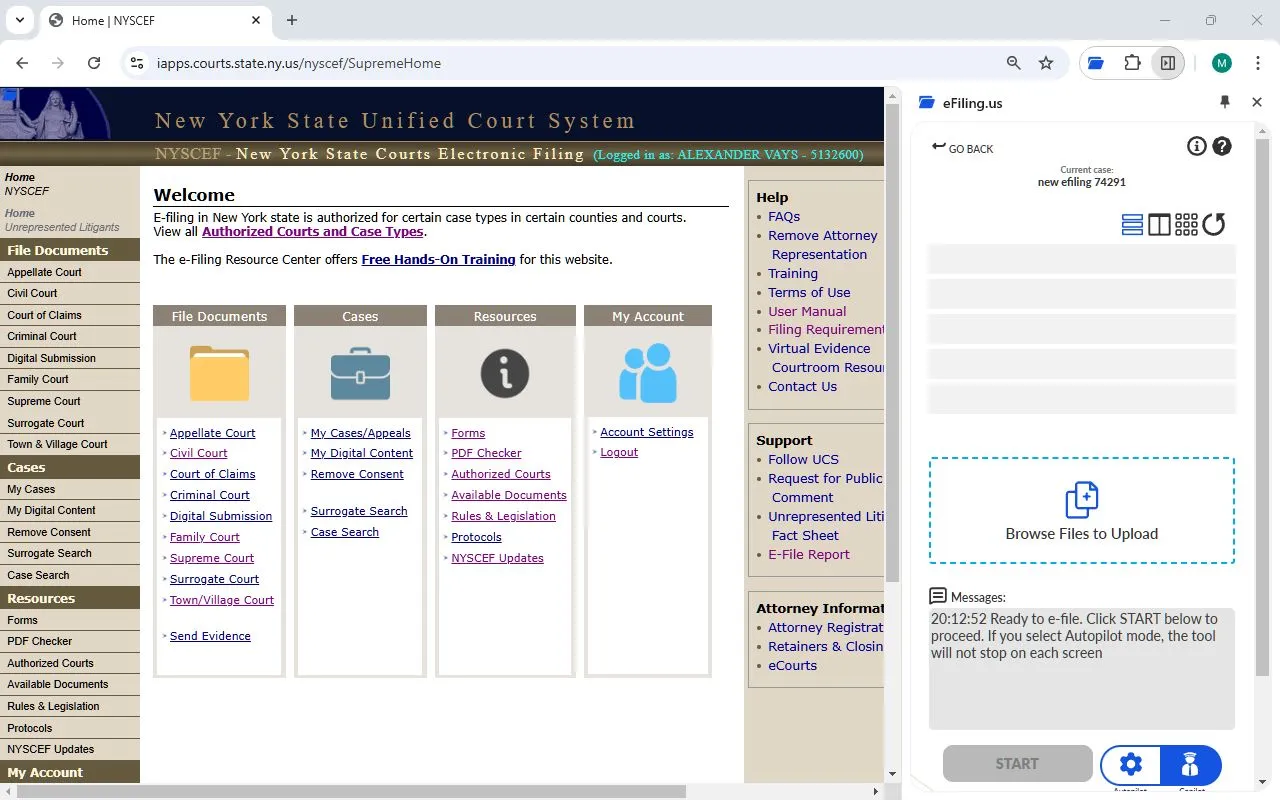The image size is (1280, 800).
Task: Click the page horizontal scrollbar
Action: tap(350, 791)
